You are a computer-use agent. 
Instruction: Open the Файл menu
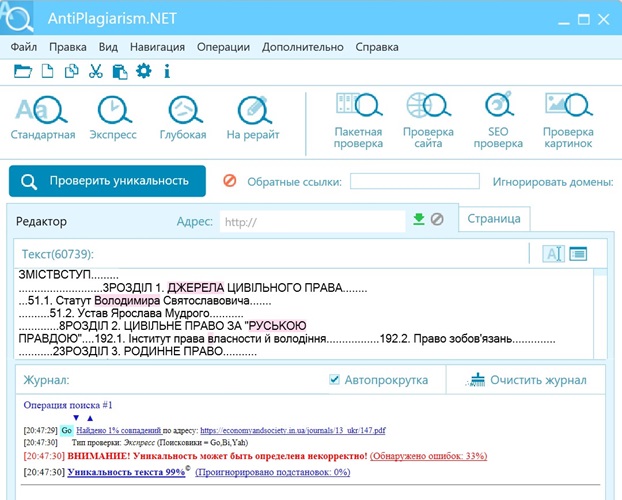[24, 47]
